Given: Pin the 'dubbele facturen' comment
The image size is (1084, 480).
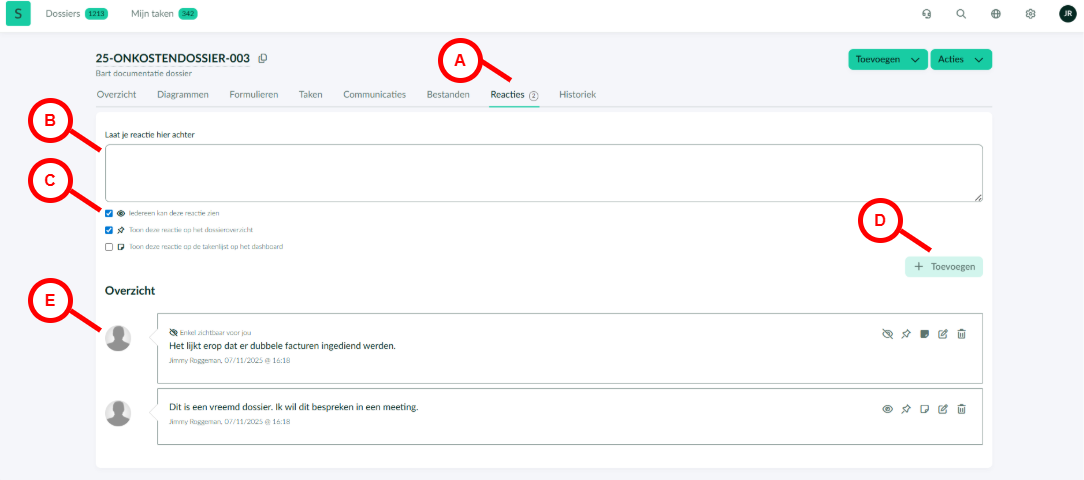Looking at the screenshot, I should pos(906,334).
